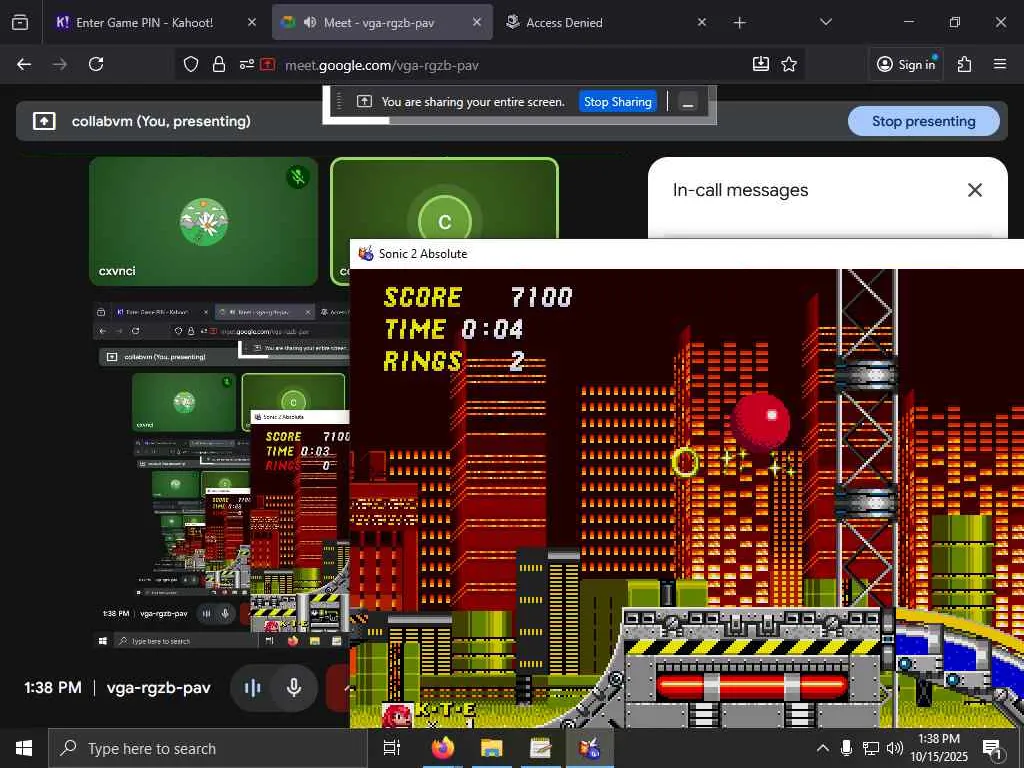Open the extensions puzzle icon
The height and width of the screenshot is (768, 1024).
[964, 64]
